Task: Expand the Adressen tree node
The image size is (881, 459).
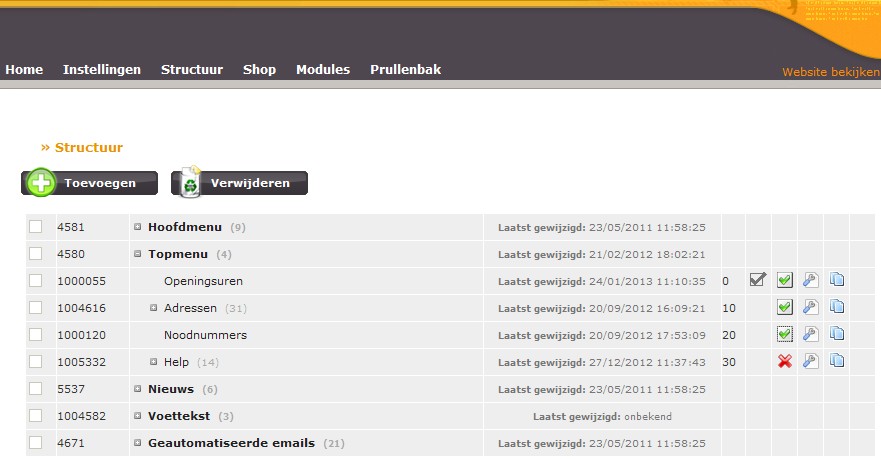Action: pos(153,308)
